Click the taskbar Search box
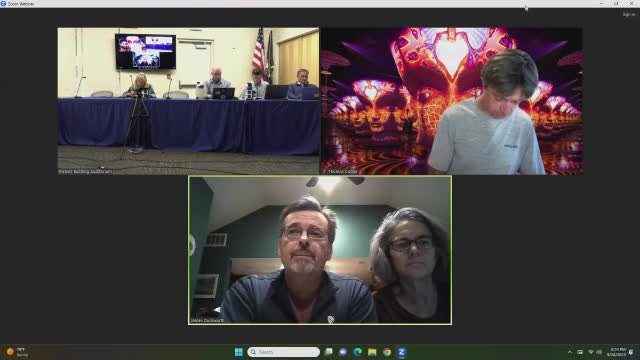The width and height of the screenshot is (640, 360). (x=284, y=352)
